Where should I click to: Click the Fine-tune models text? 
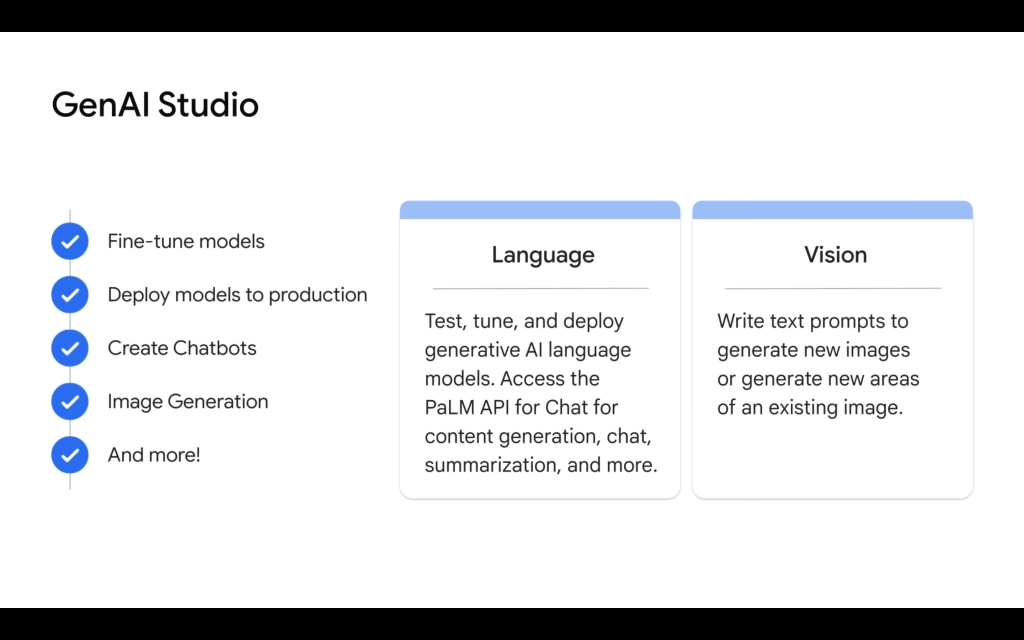tap(186, 241)
